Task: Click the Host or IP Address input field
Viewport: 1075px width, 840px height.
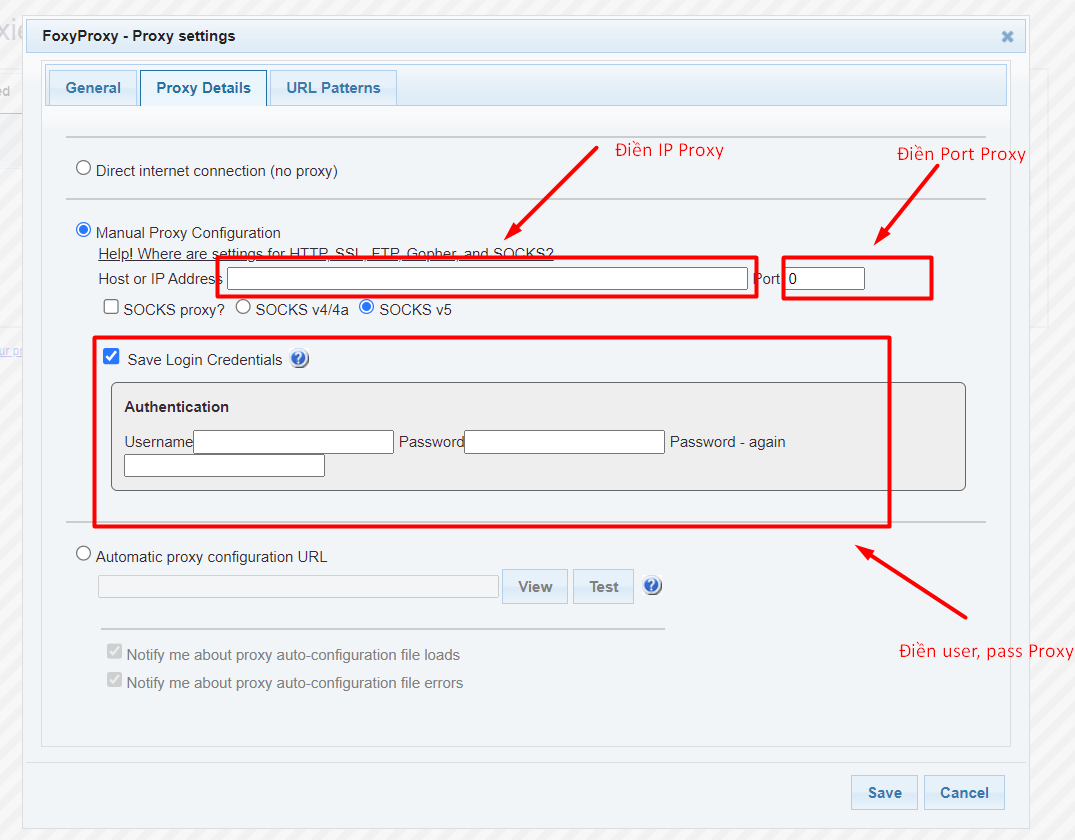Action: (487, 278)
